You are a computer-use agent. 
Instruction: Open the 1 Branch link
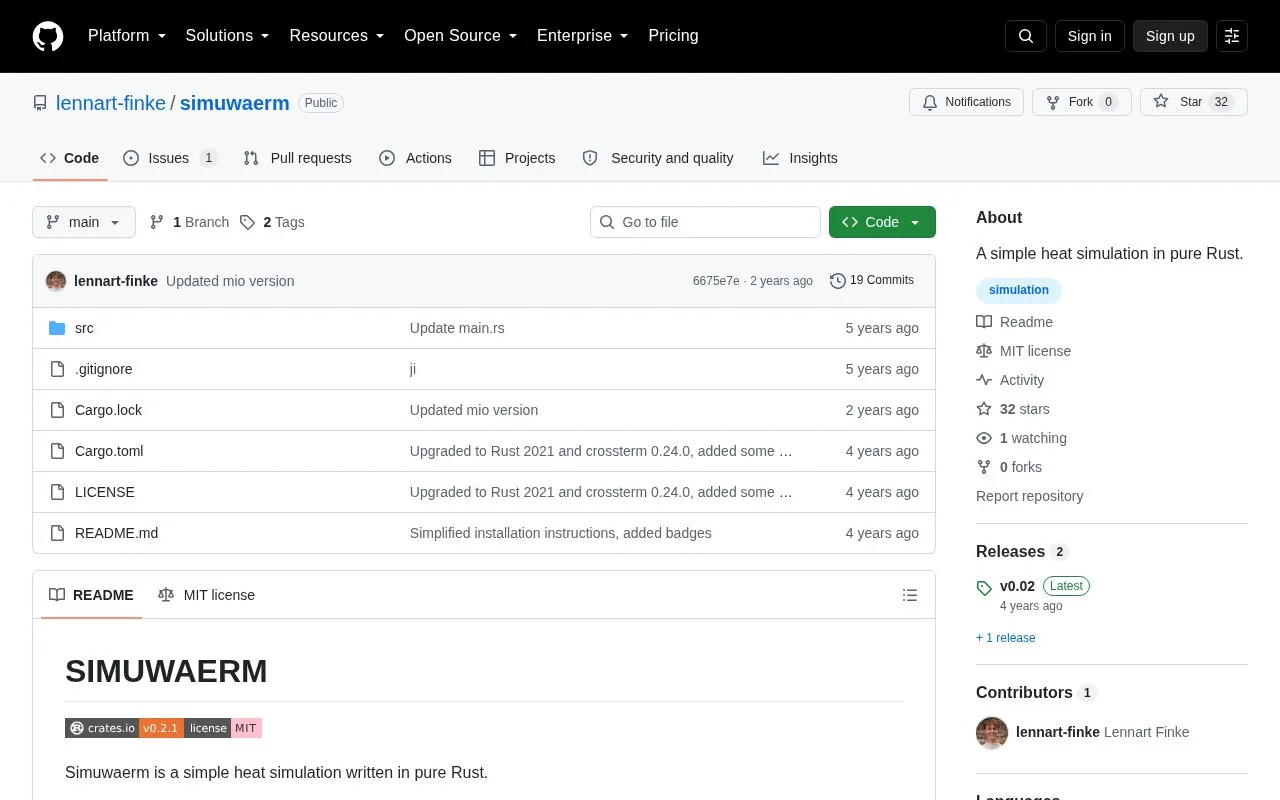coord(189,222)
